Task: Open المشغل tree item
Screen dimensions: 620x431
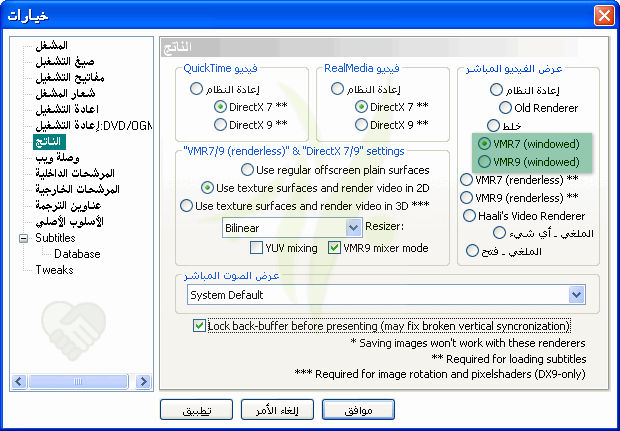Action: (51, 45)
